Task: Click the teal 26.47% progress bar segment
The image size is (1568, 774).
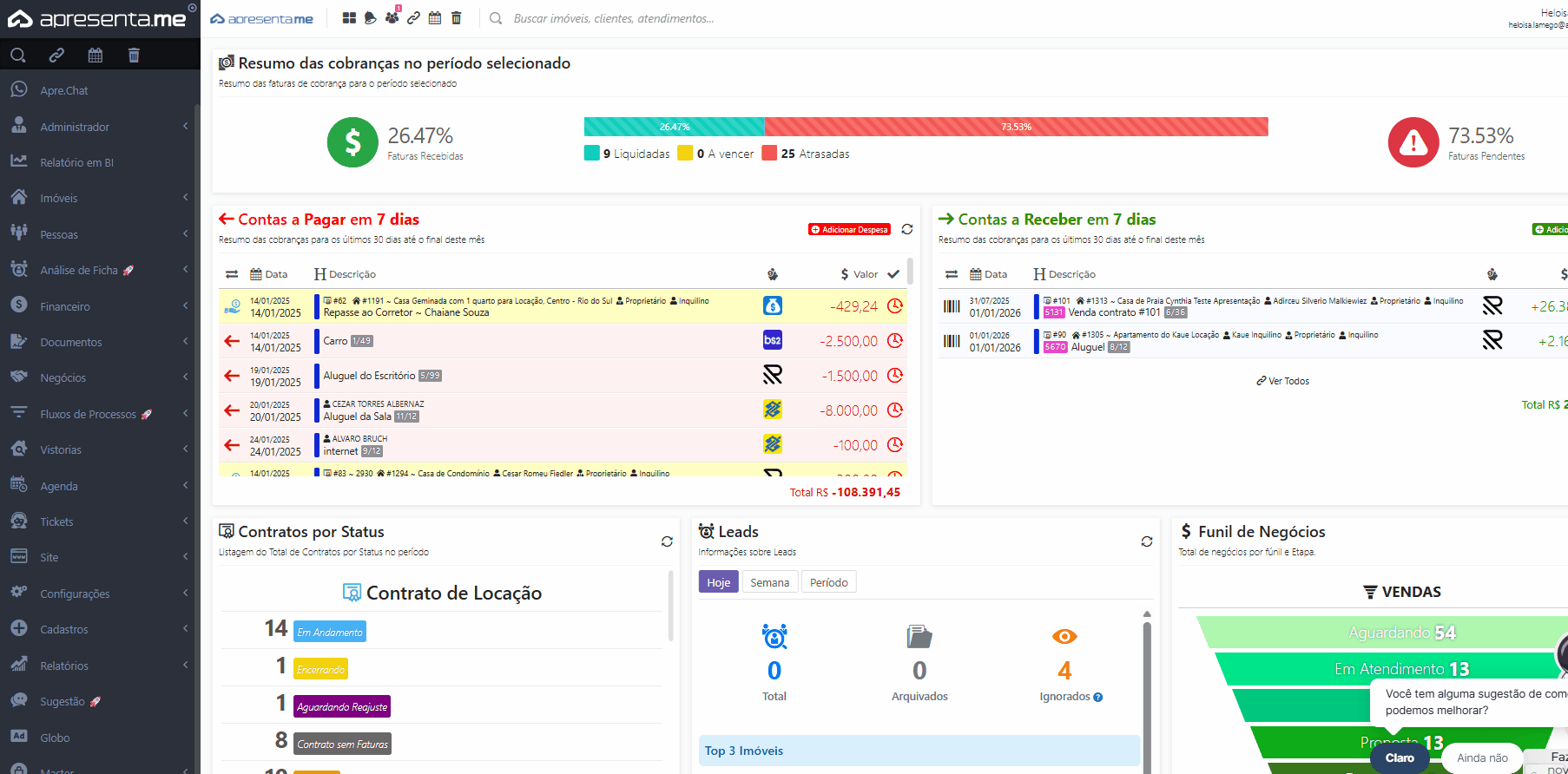Action: point(674,127)
